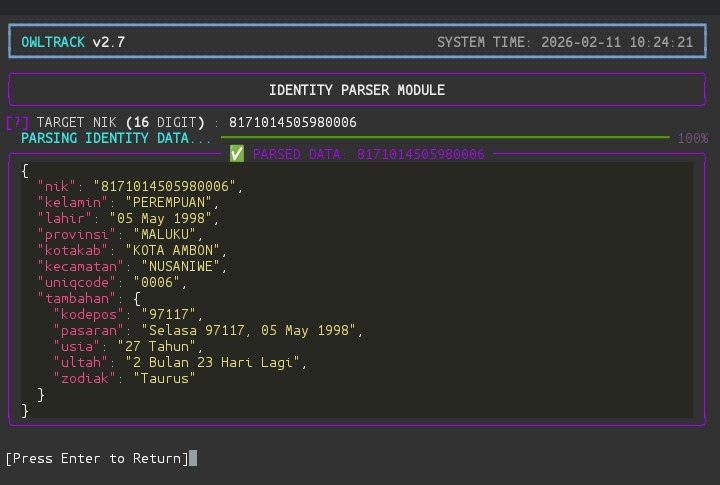Viewport: 720px width, 485px height.
Task: Click the terminal cursor block after Return]
Action: (x=193, y=458)
